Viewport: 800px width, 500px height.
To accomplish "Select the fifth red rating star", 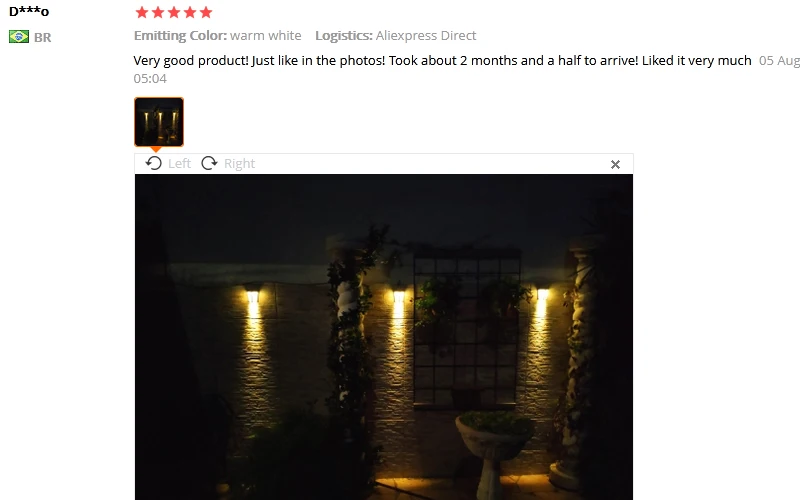I will point(206,12).
